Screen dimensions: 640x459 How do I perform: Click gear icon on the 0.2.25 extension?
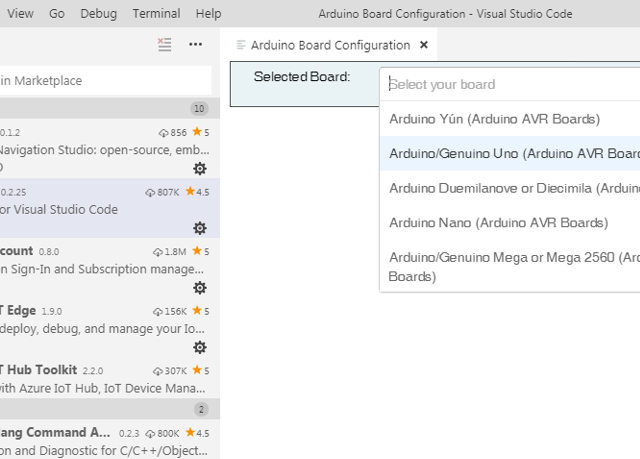pyautogui.click(x=200, y=228)
